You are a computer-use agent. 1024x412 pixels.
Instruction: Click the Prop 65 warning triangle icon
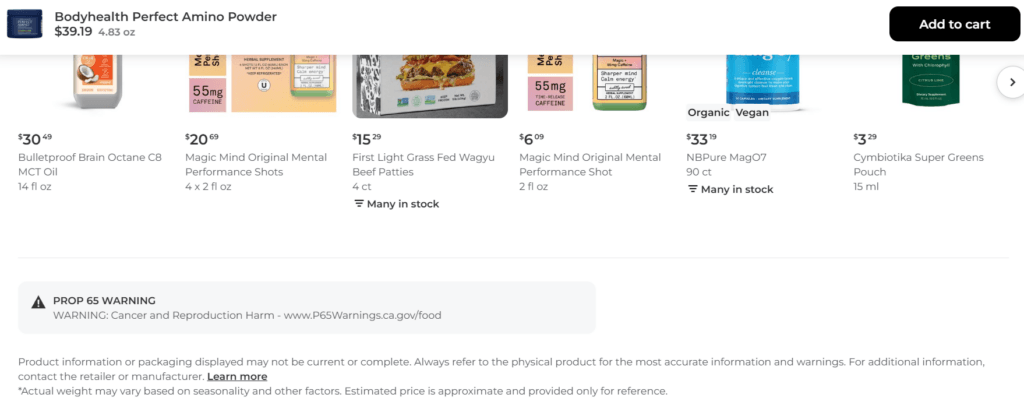pyautogui.click(x=38, y=301)
